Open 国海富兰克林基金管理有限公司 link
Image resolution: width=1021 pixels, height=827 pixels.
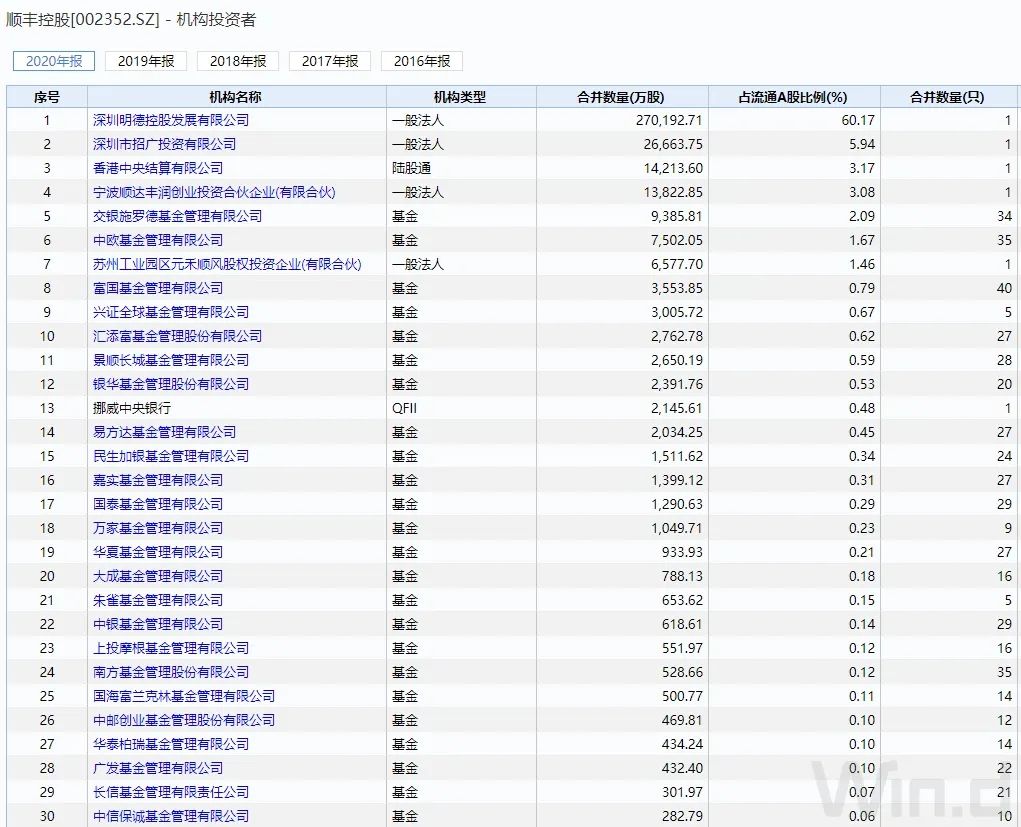click(184, 696)
